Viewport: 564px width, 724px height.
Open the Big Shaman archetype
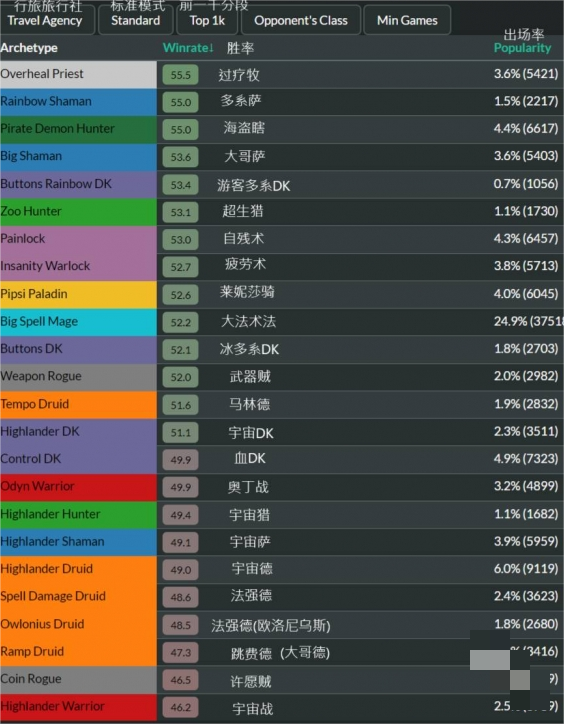[79, 157]
